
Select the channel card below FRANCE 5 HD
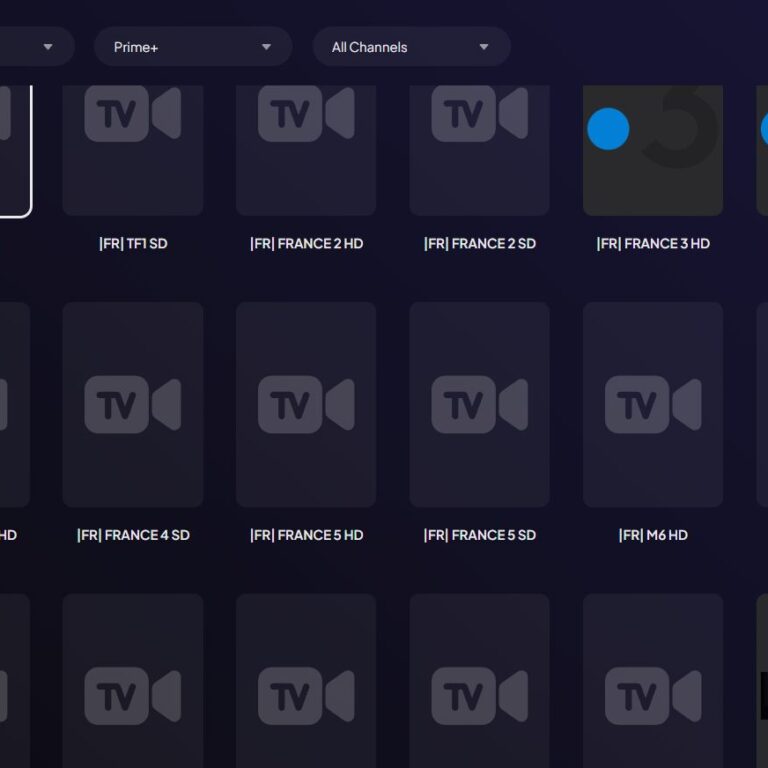pyautogui.click(x=306, y=681)
